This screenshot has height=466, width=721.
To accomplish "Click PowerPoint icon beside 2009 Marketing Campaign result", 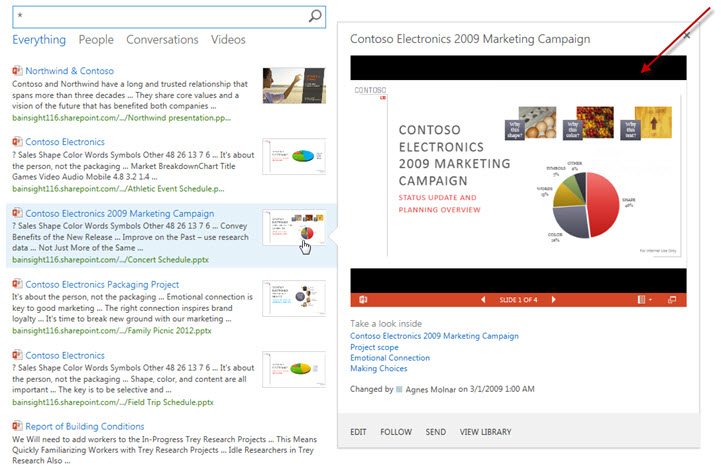I will (x=17, y=213).
